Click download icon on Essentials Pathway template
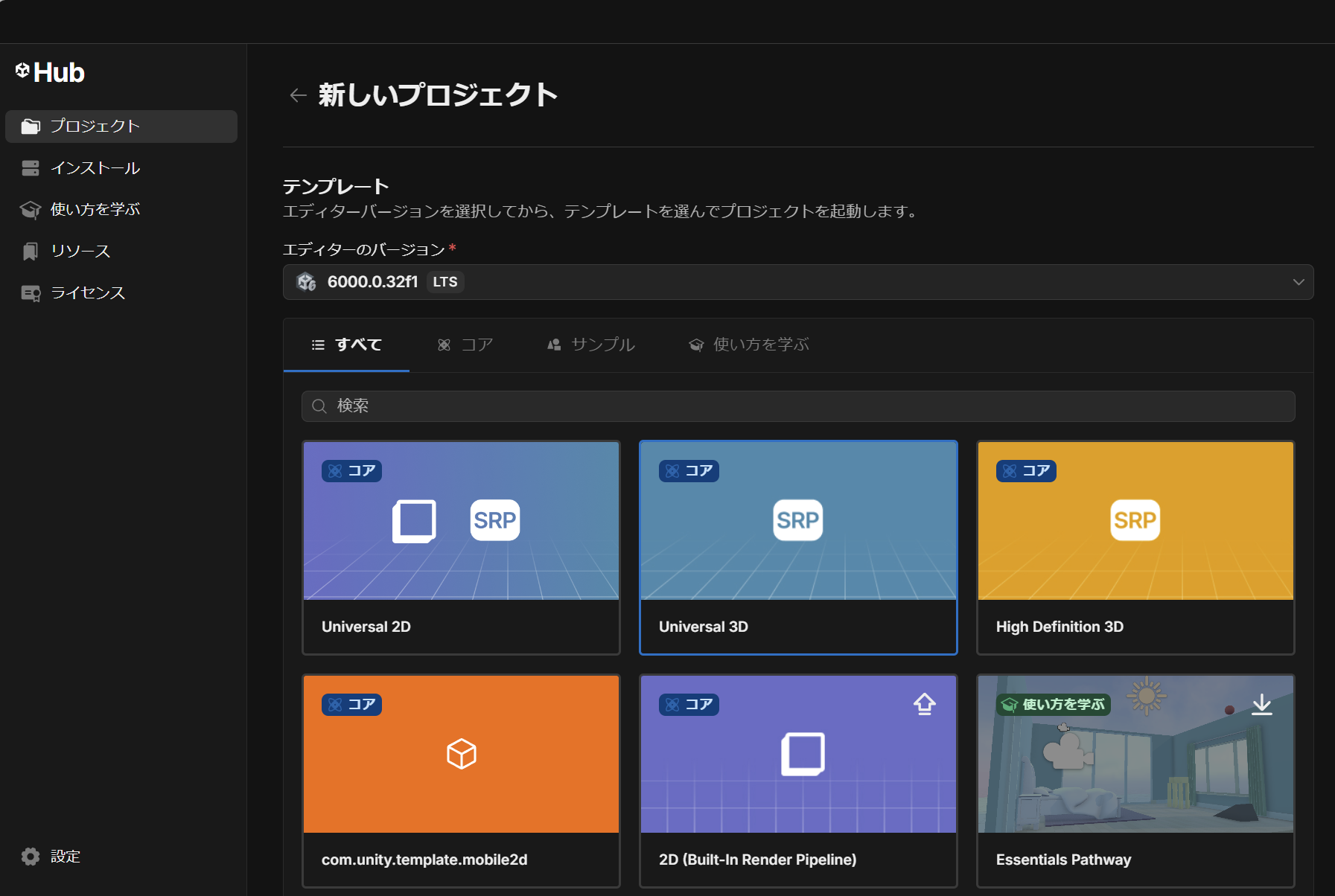Image resolution: width=1335 pixels, height=896 pixels. pyautogui.click(x=1261, y=704)
